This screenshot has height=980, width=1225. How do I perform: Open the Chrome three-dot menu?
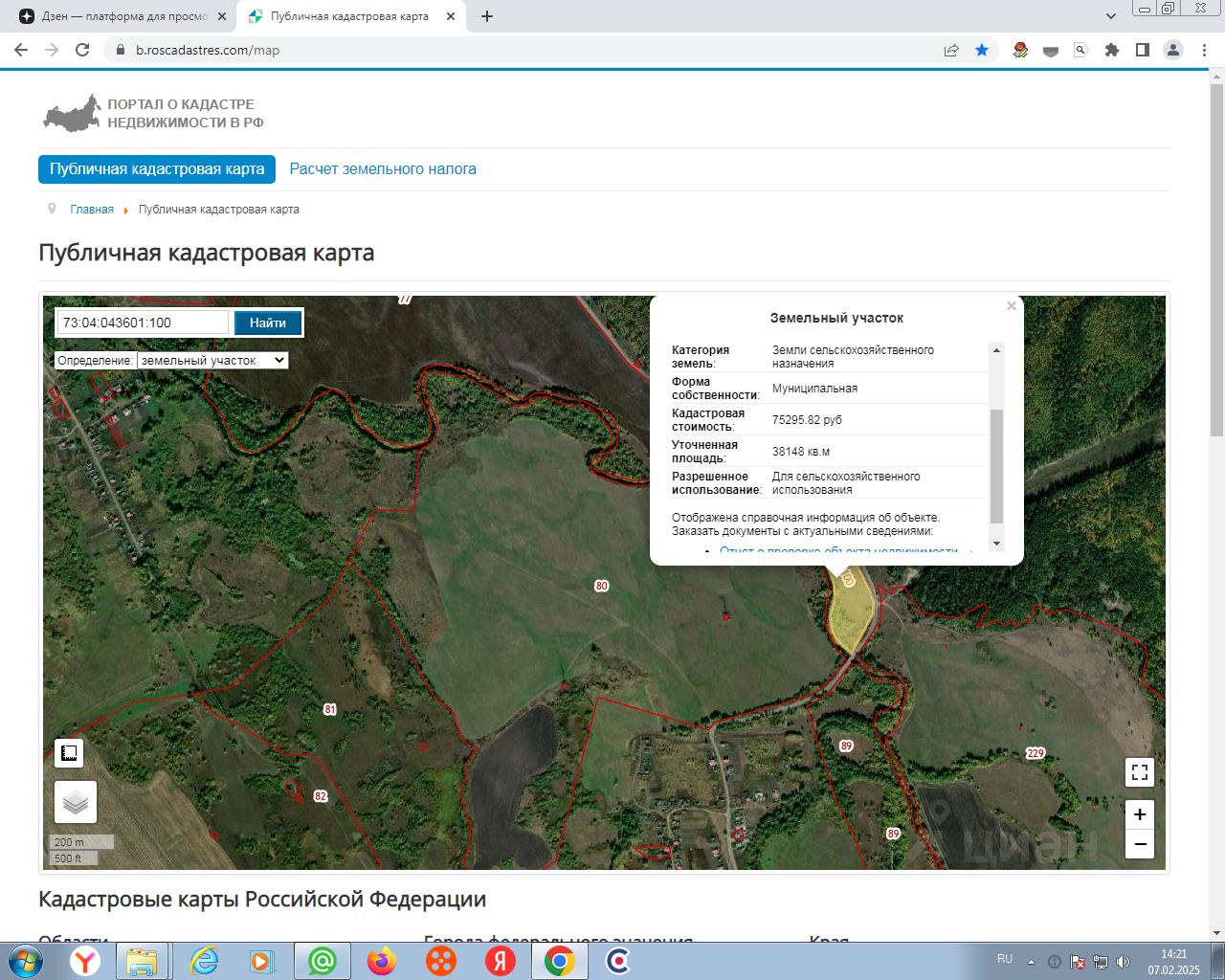(1204, 50)
